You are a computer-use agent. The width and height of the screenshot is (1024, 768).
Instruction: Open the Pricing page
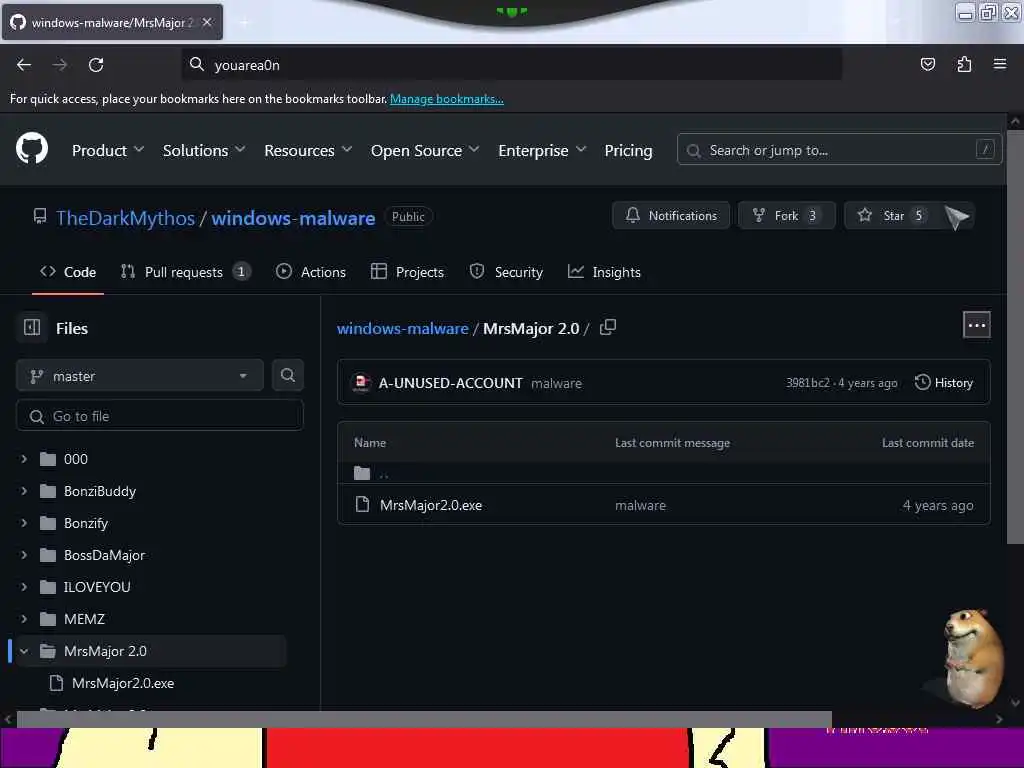[628, 150]
